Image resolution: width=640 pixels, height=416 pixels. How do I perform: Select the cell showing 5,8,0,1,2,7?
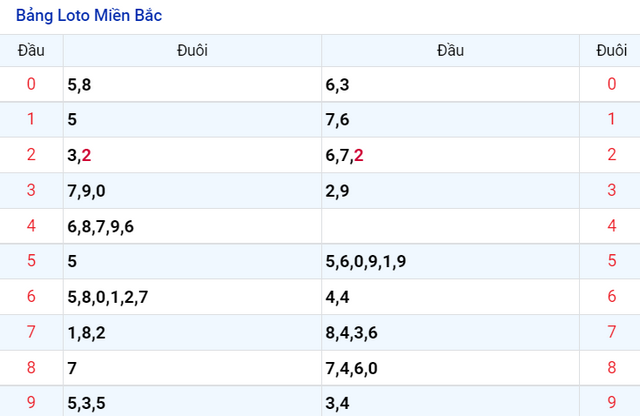(x=192, y=297)
